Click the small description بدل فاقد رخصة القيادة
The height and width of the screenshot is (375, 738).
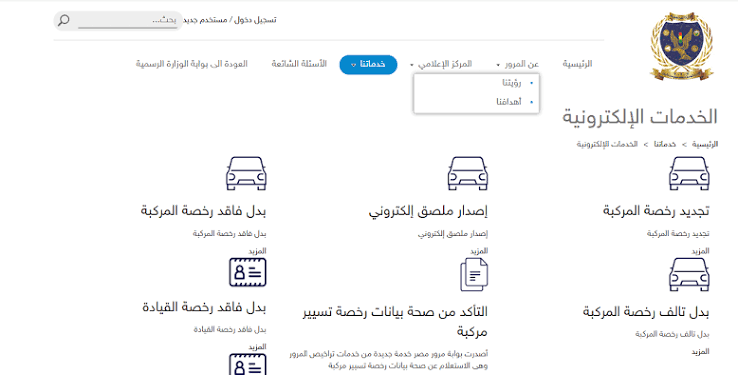tap(230, 330)
